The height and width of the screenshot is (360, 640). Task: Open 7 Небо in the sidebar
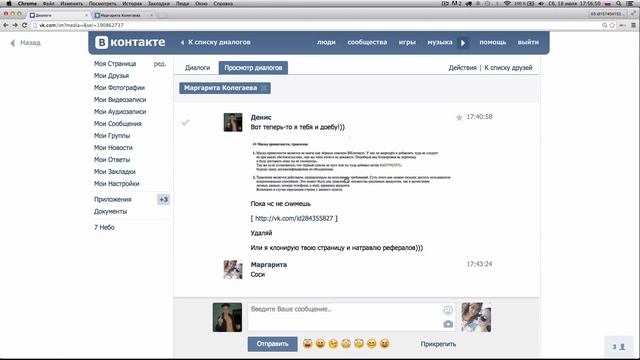click(104, 227)
